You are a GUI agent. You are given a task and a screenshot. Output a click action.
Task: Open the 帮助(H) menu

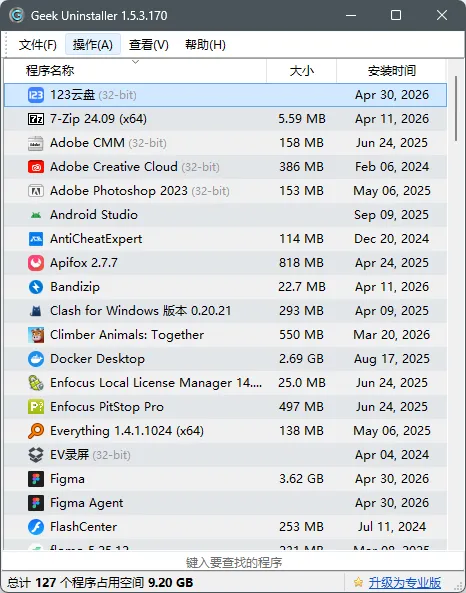pos(205,45)
